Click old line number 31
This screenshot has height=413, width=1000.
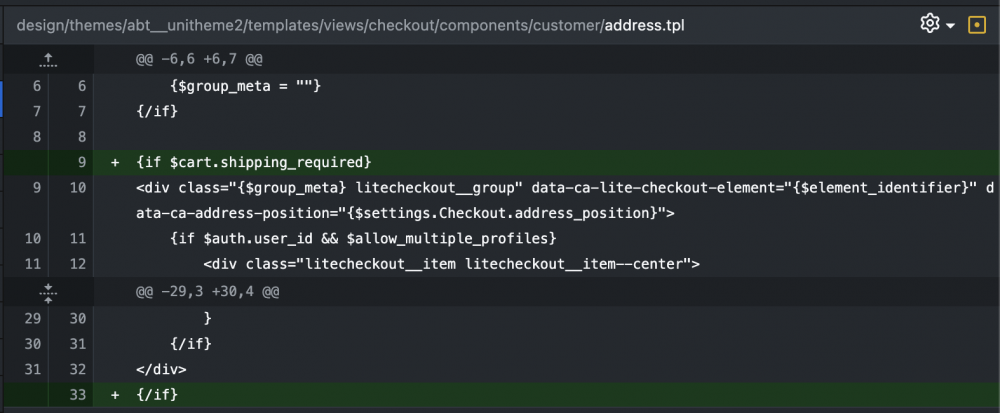(x=33, y=369)
